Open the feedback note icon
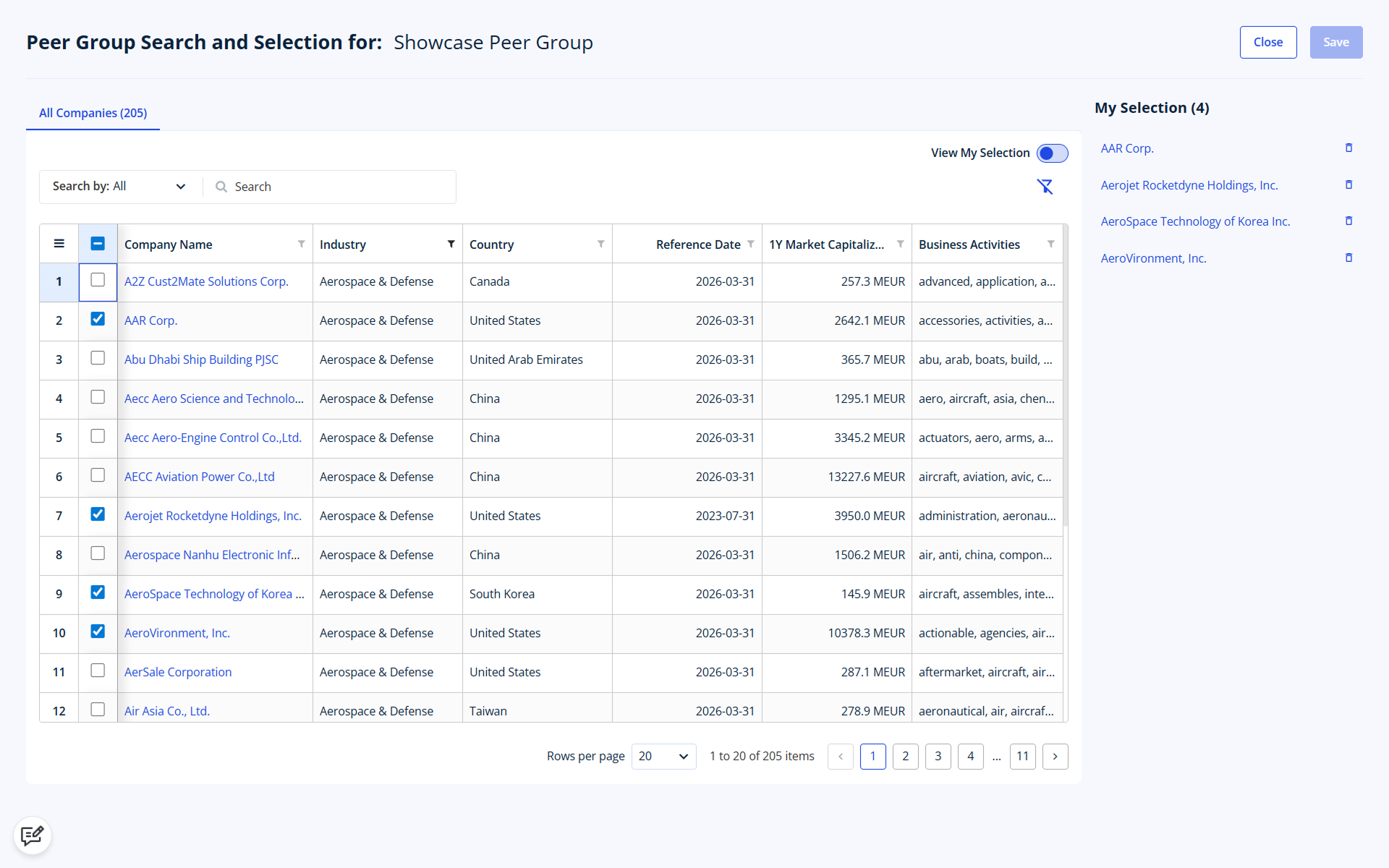Screen dimensions: 1389x868 point(33,835)
